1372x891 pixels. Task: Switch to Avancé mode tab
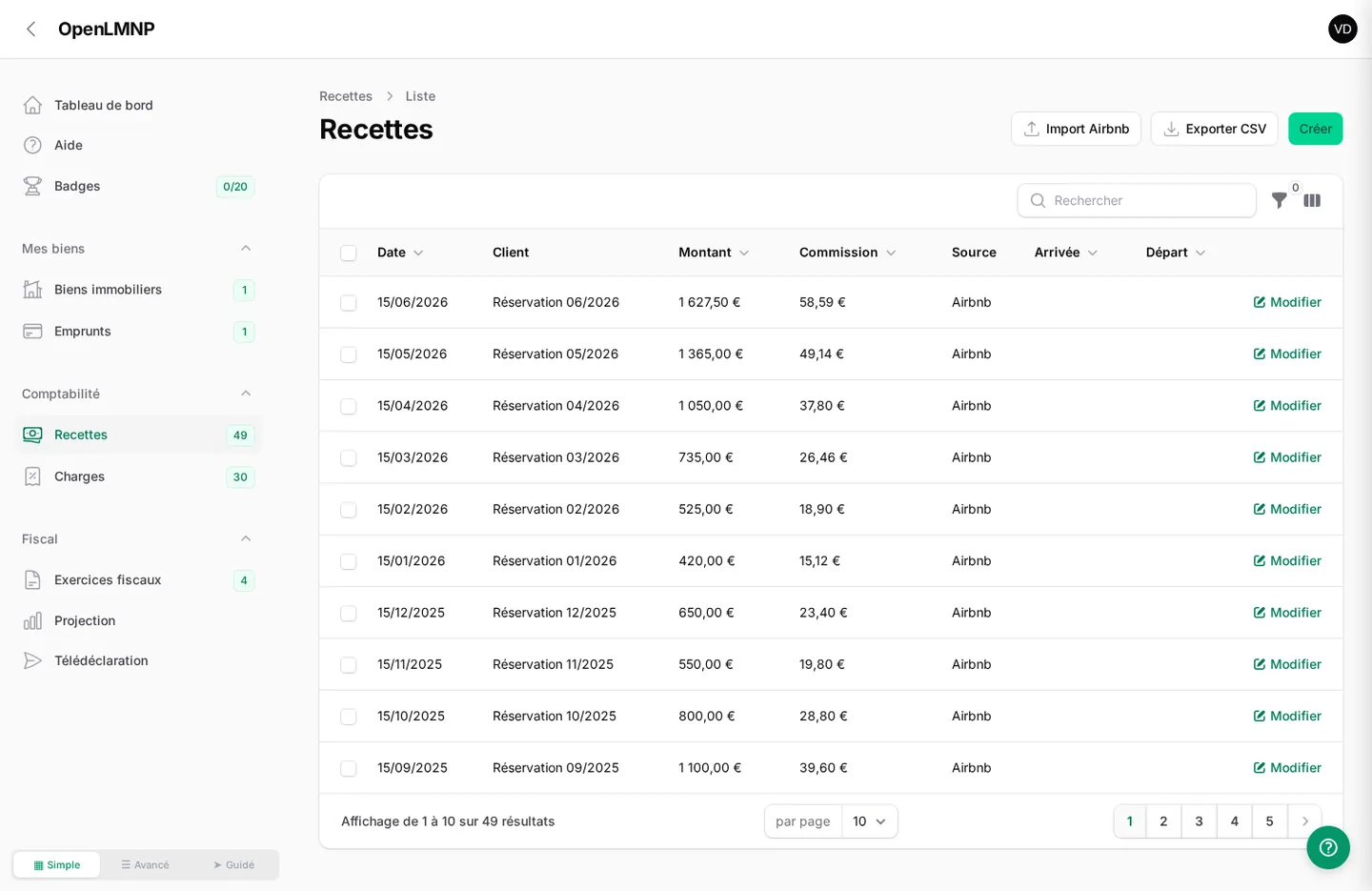click(145, 865)
